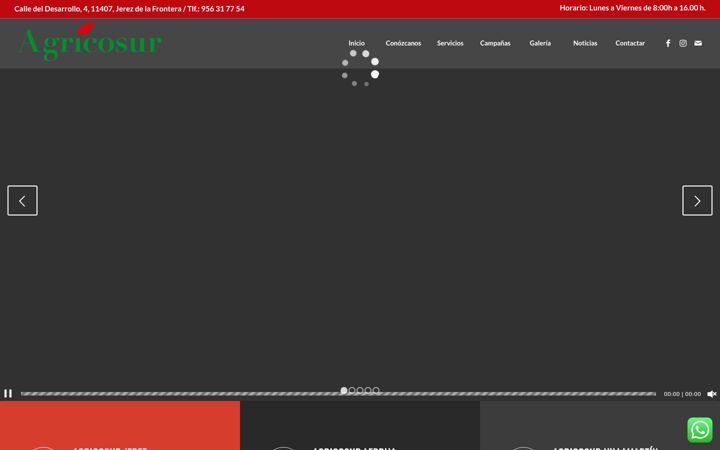Open the Servicios menu item
Image resolution: width=720 pixels, height=450 pixels.
450,43
